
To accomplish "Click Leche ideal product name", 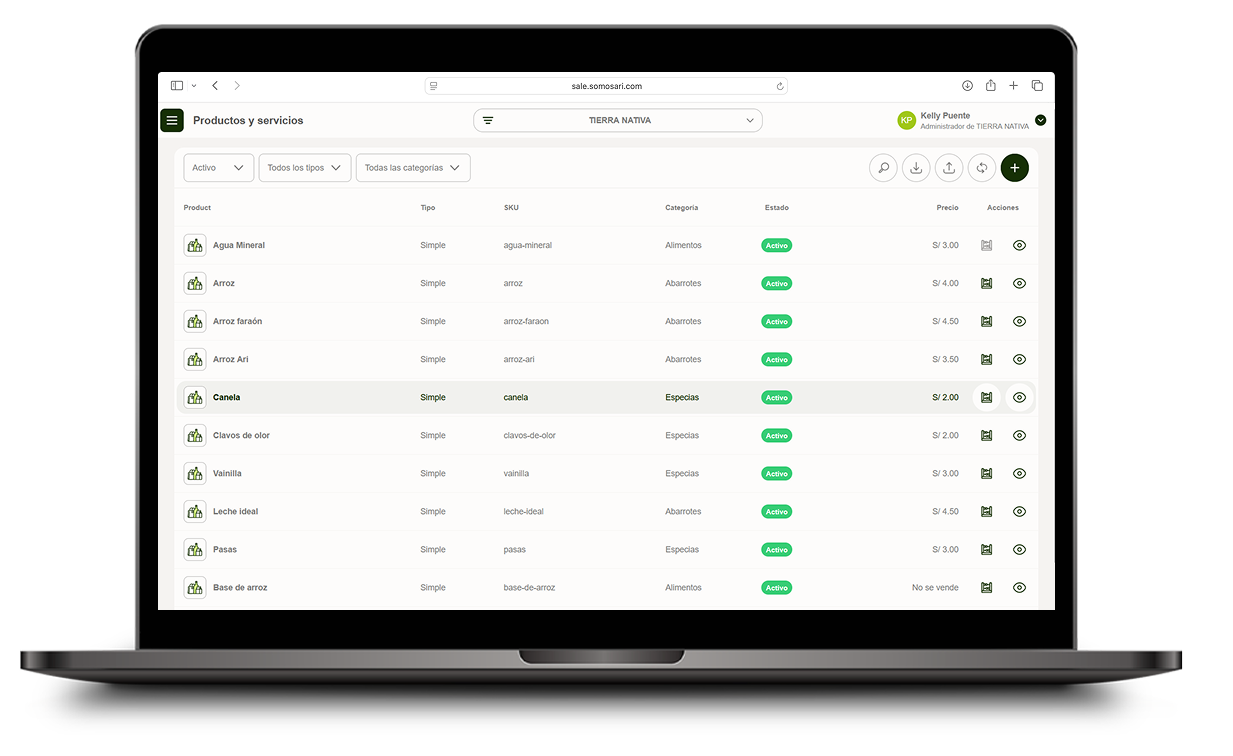I will tap(236, 511).
